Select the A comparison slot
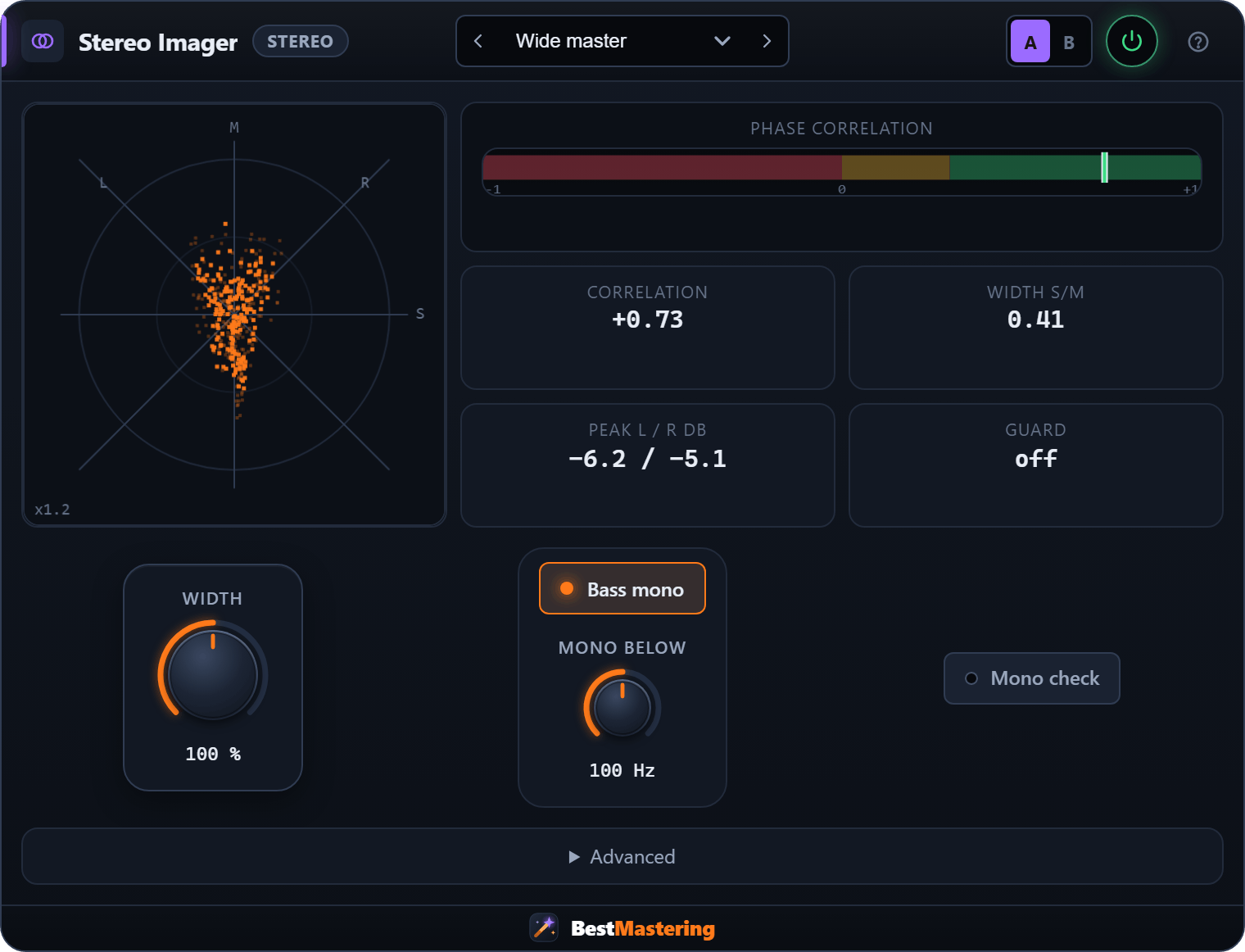The width and height of the screenshot is (1245, 952). (1030, 42)
